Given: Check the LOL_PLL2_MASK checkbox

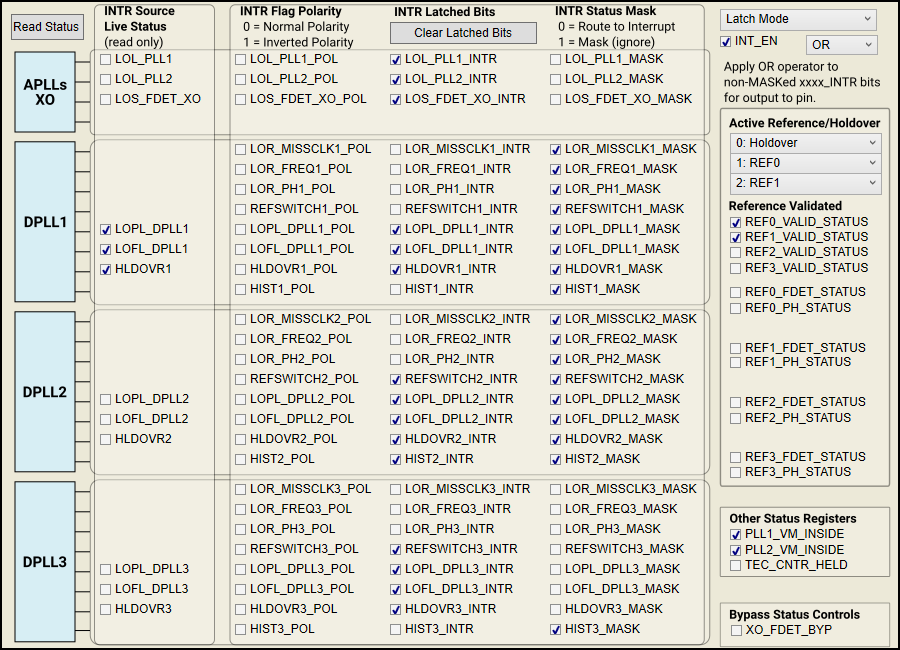Looking at the screenshot, I should [556, 79].
